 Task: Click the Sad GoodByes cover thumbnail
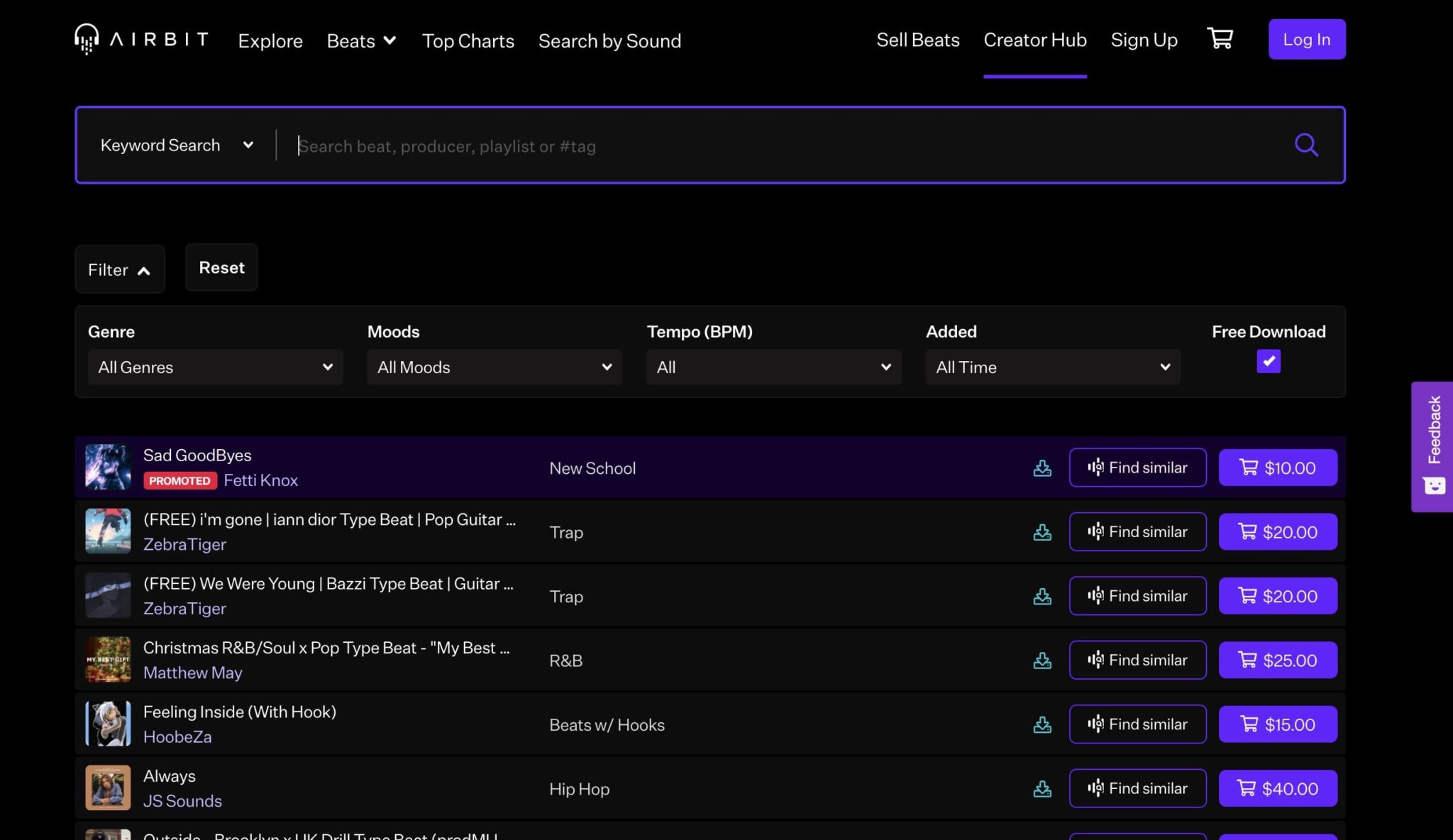coord(108,467)
